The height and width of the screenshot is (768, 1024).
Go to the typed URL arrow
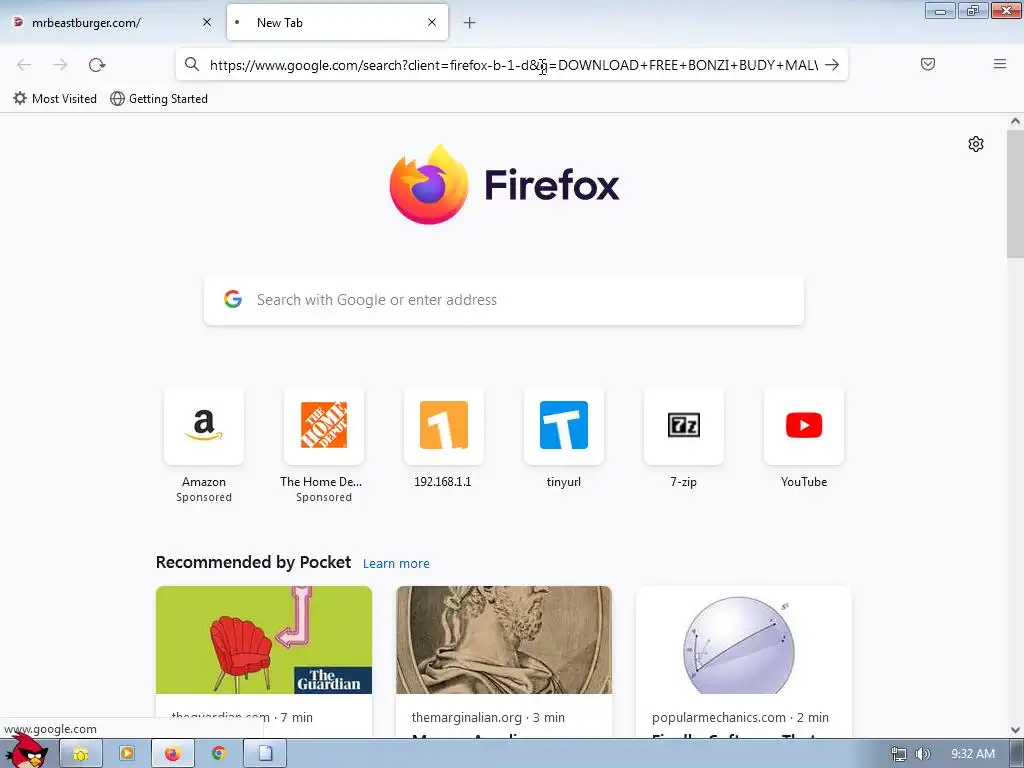coord(832,65)
